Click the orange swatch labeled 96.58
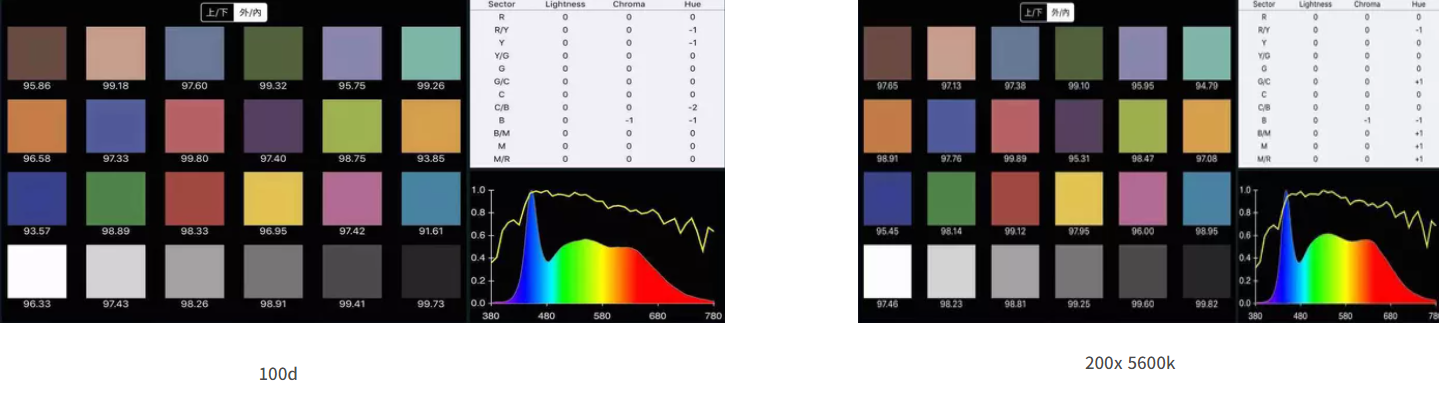Viewport: 1439px width, 399px height. pos(37,125)
